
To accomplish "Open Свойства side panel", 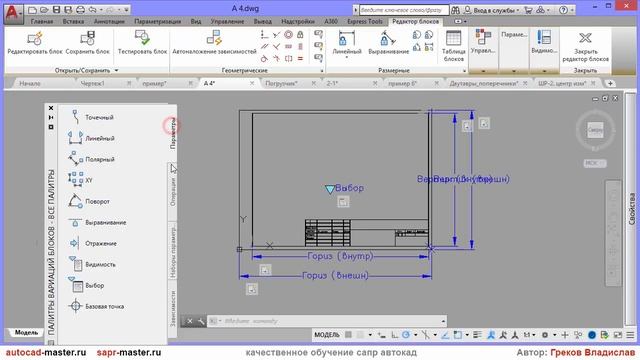I will (631, 208).
